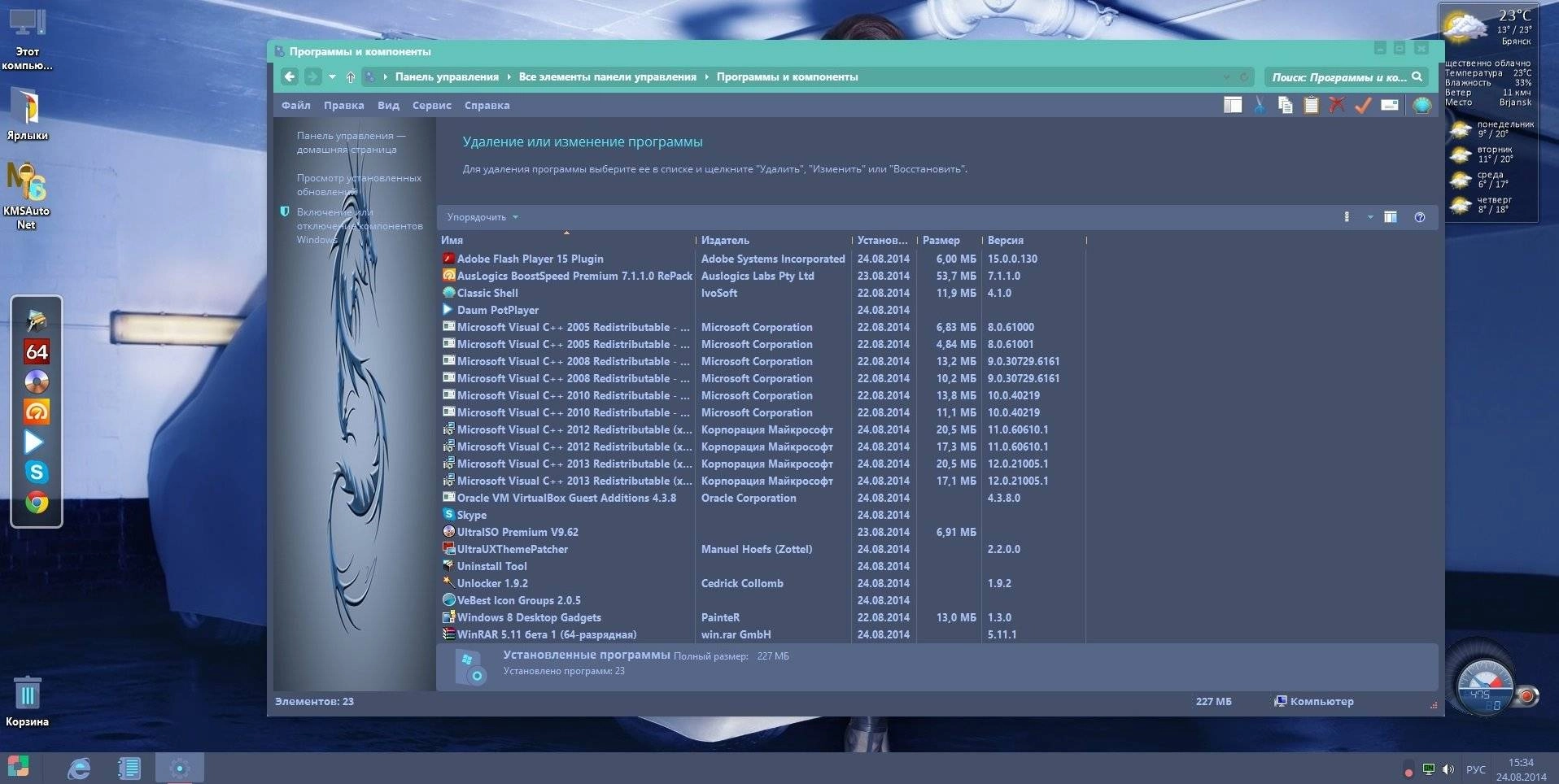Viewport: 1559px width, 784px height.
Task: Click the view mode icon next to the dropdown arrow
Action: click(1347, 217)
